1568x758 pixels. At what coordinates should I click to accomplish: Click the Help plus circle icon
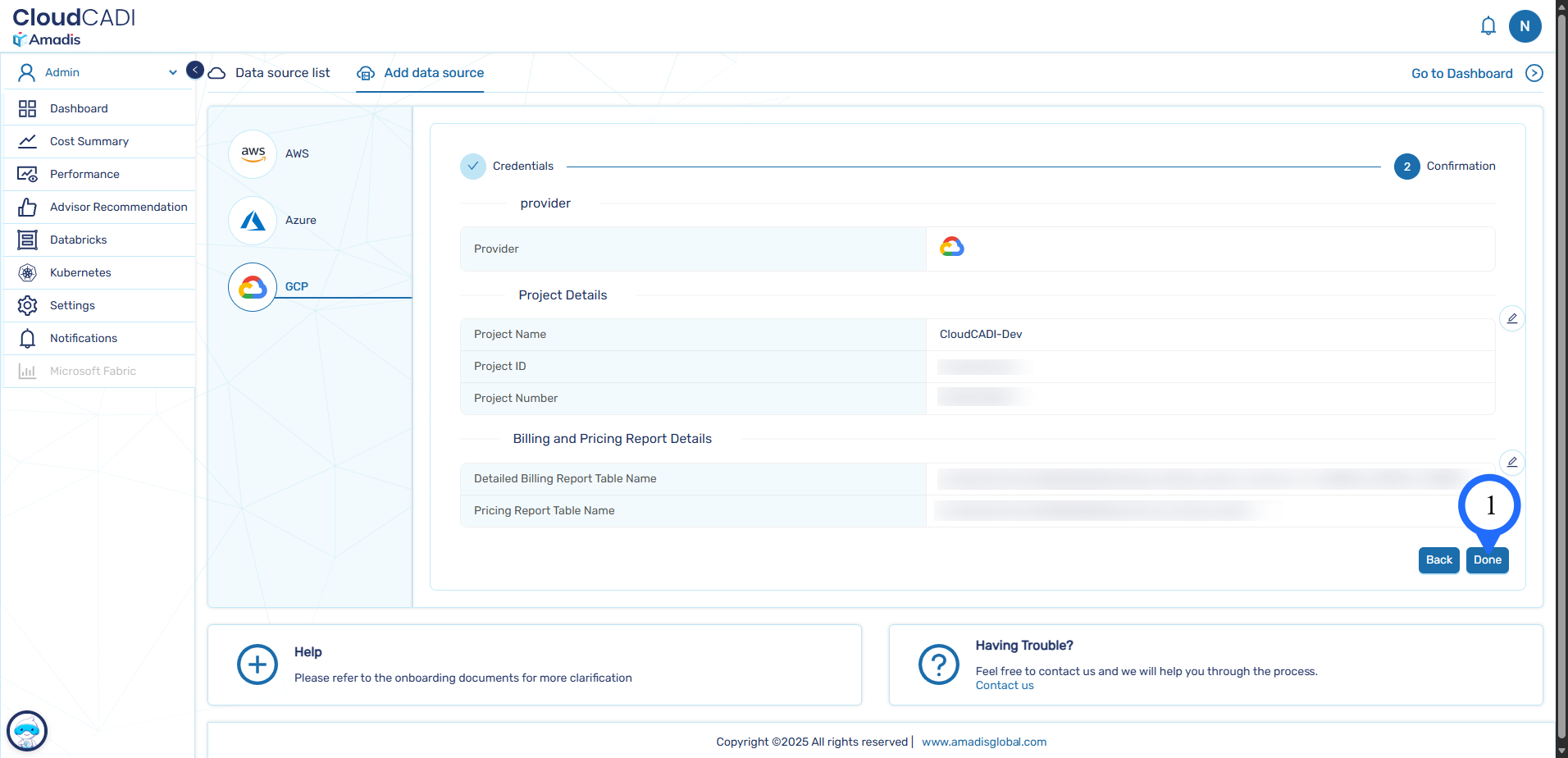[258, 664]
